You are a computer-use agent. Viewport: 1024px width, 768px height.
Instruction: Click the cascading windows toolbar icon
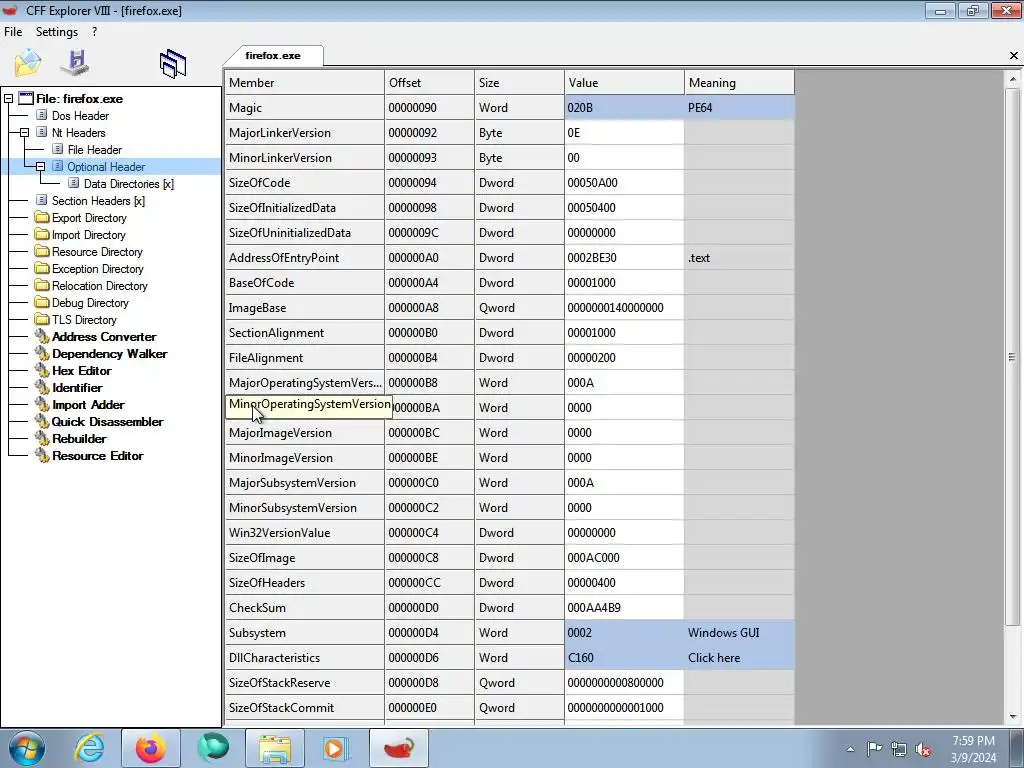coord(172,64)
